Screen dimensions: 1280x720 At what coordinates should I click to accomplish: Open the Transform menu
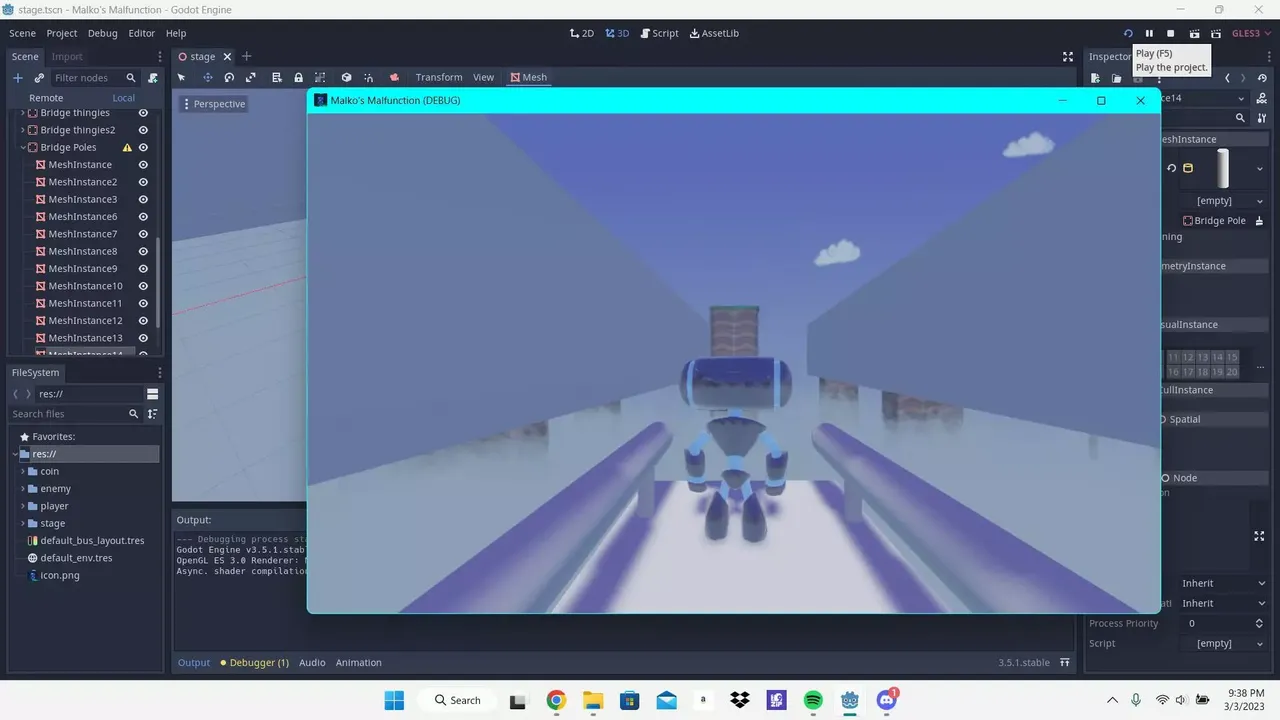click(x=439, y=77)
